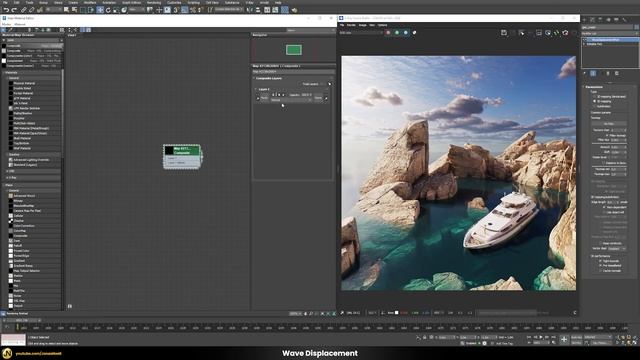Open Options menu in V-Ray frame buffer

[x=382, y=25]
